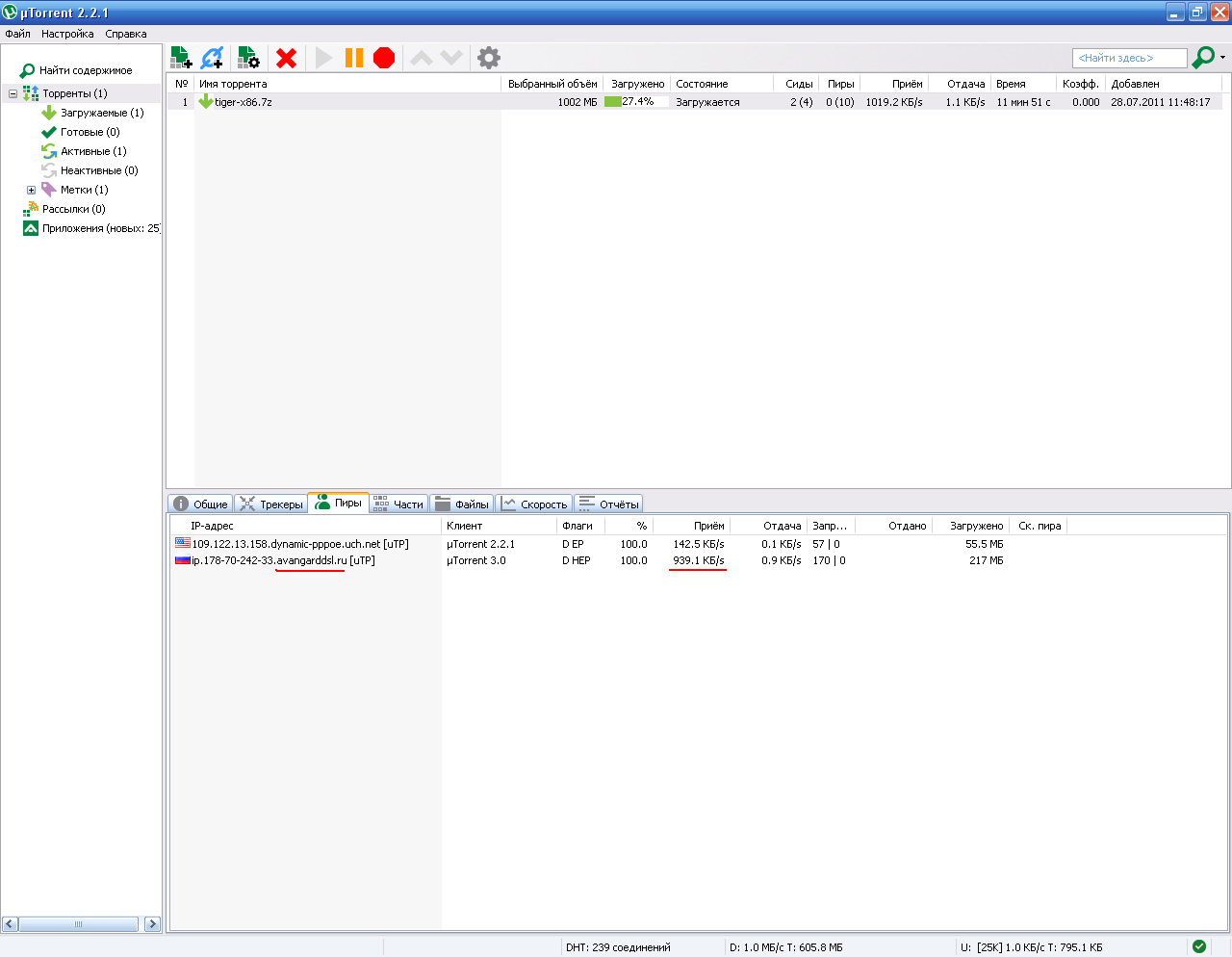Screen dimensions: 1232x957
Task: Switch to the Скорость tab
Action: click(534, 504)
